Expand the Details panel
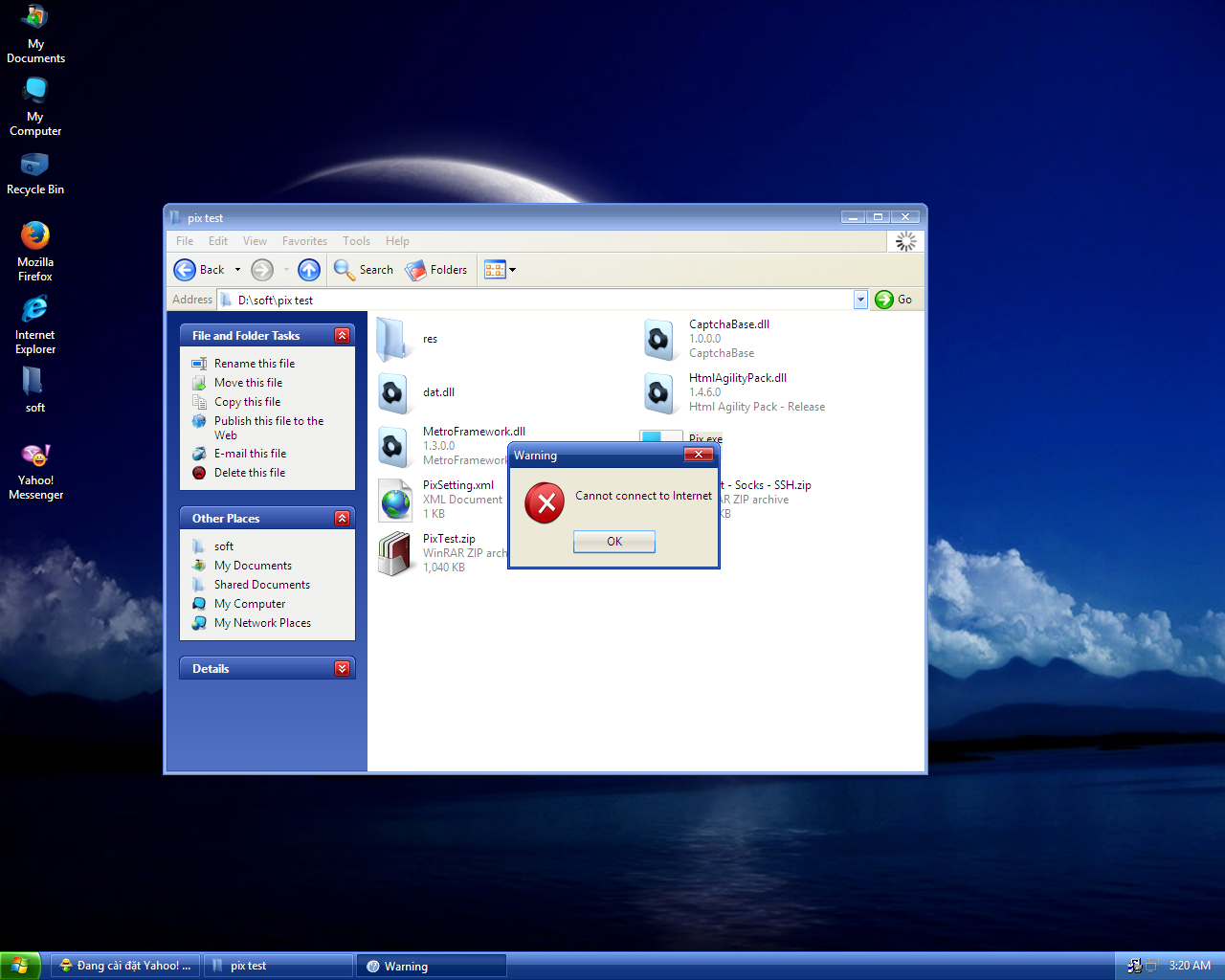This screenshot has height=980, width=1225. coord(342,668)
